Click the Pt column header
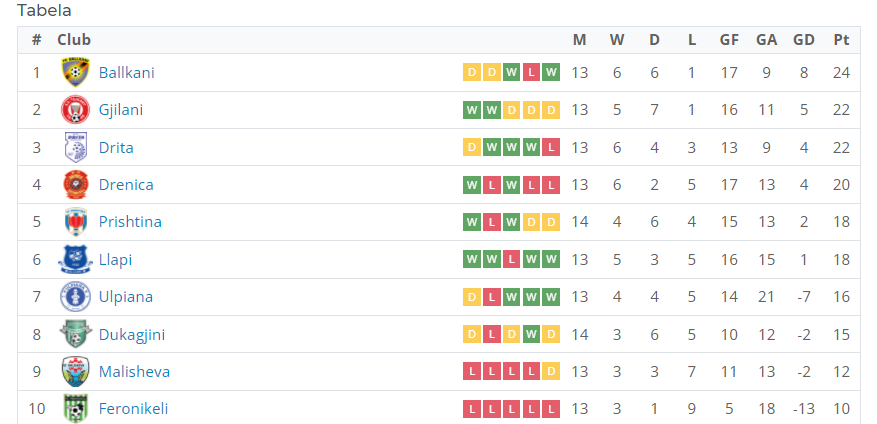This screenshot has height=424, width=877. (x=841, y=40)
